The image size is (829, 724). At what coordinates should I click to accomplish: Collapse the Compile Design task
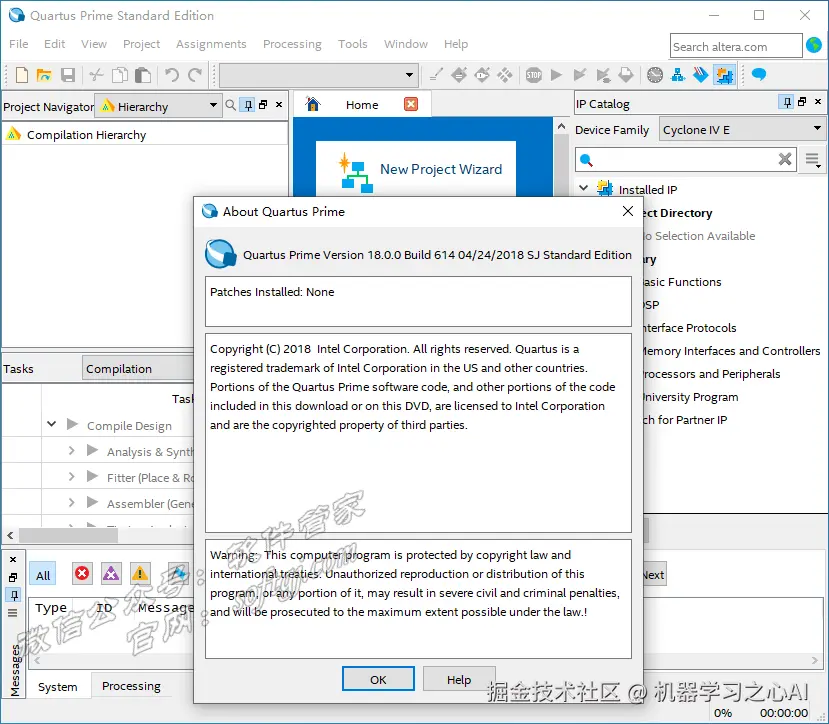click(x=51, y=424)
